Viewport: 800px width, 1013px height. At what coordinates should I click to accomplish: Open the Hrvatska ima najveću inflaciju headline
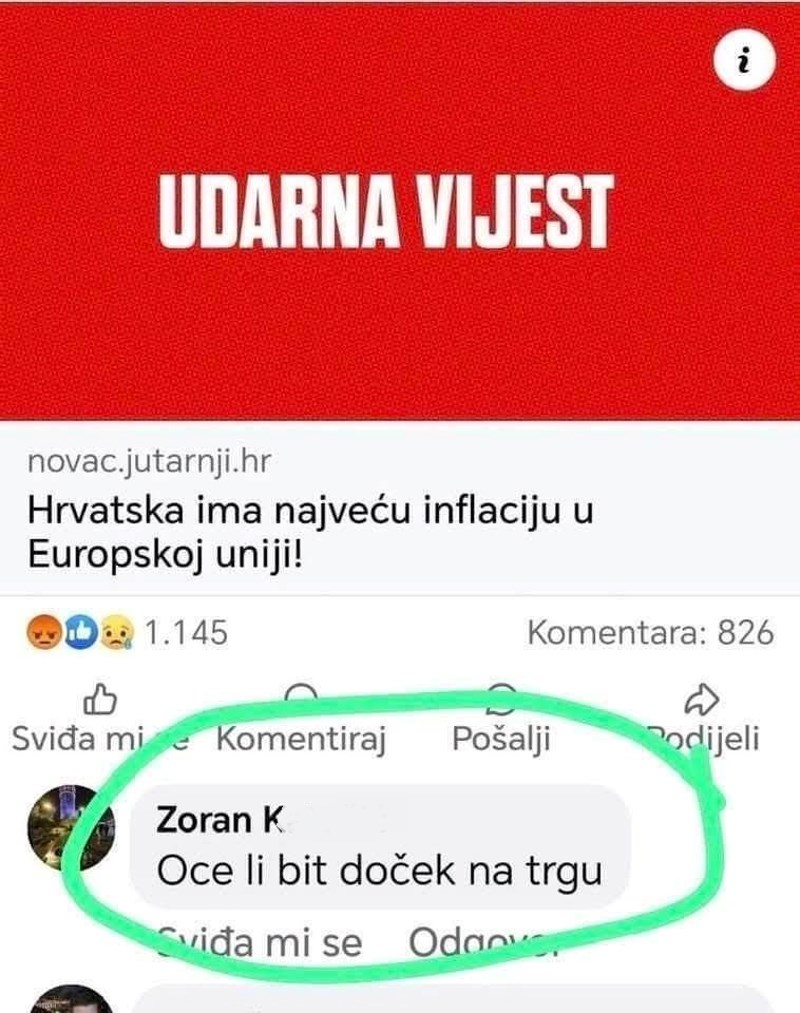tap(310, 532)
